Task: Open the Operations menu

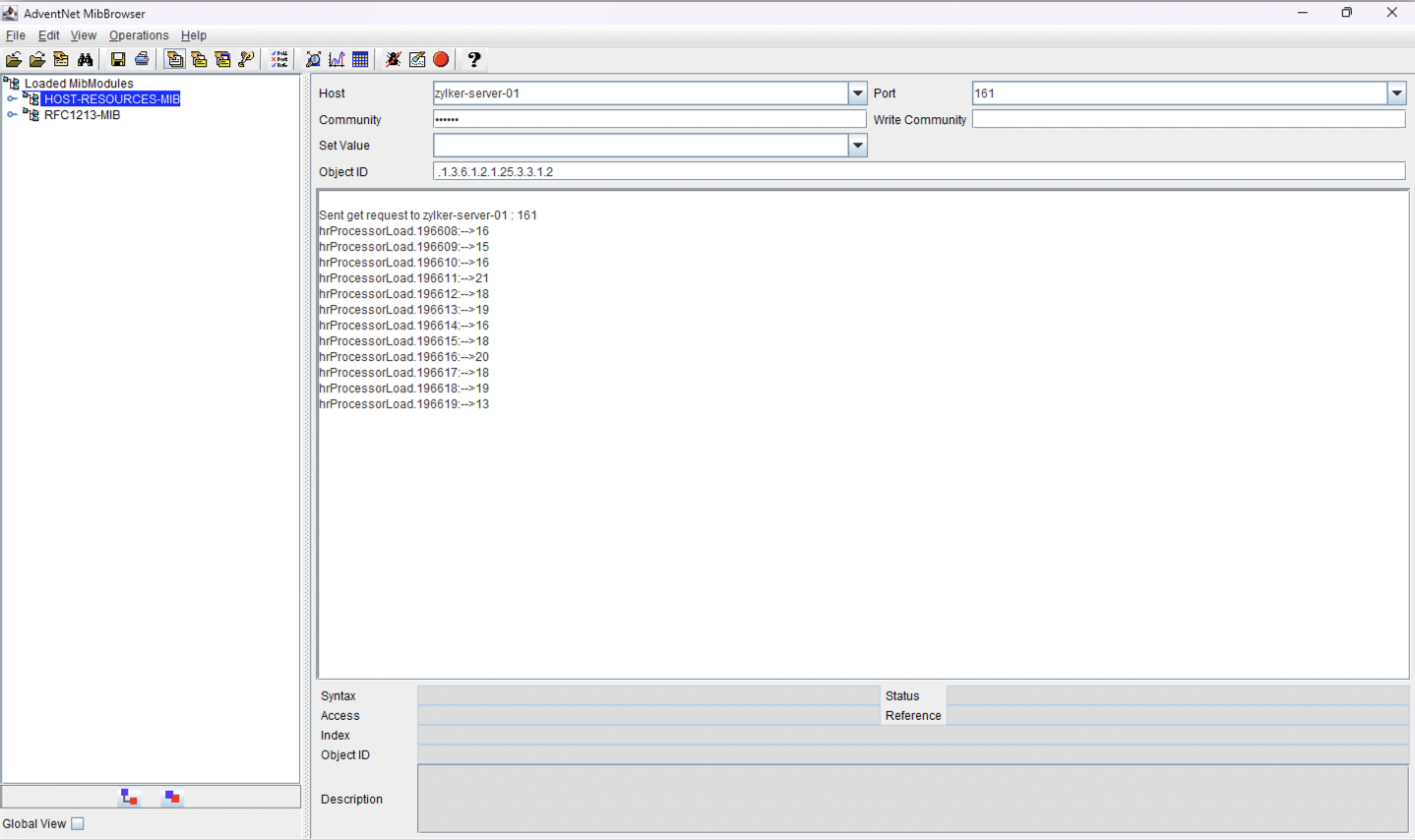Action: (x=139, y=35)
